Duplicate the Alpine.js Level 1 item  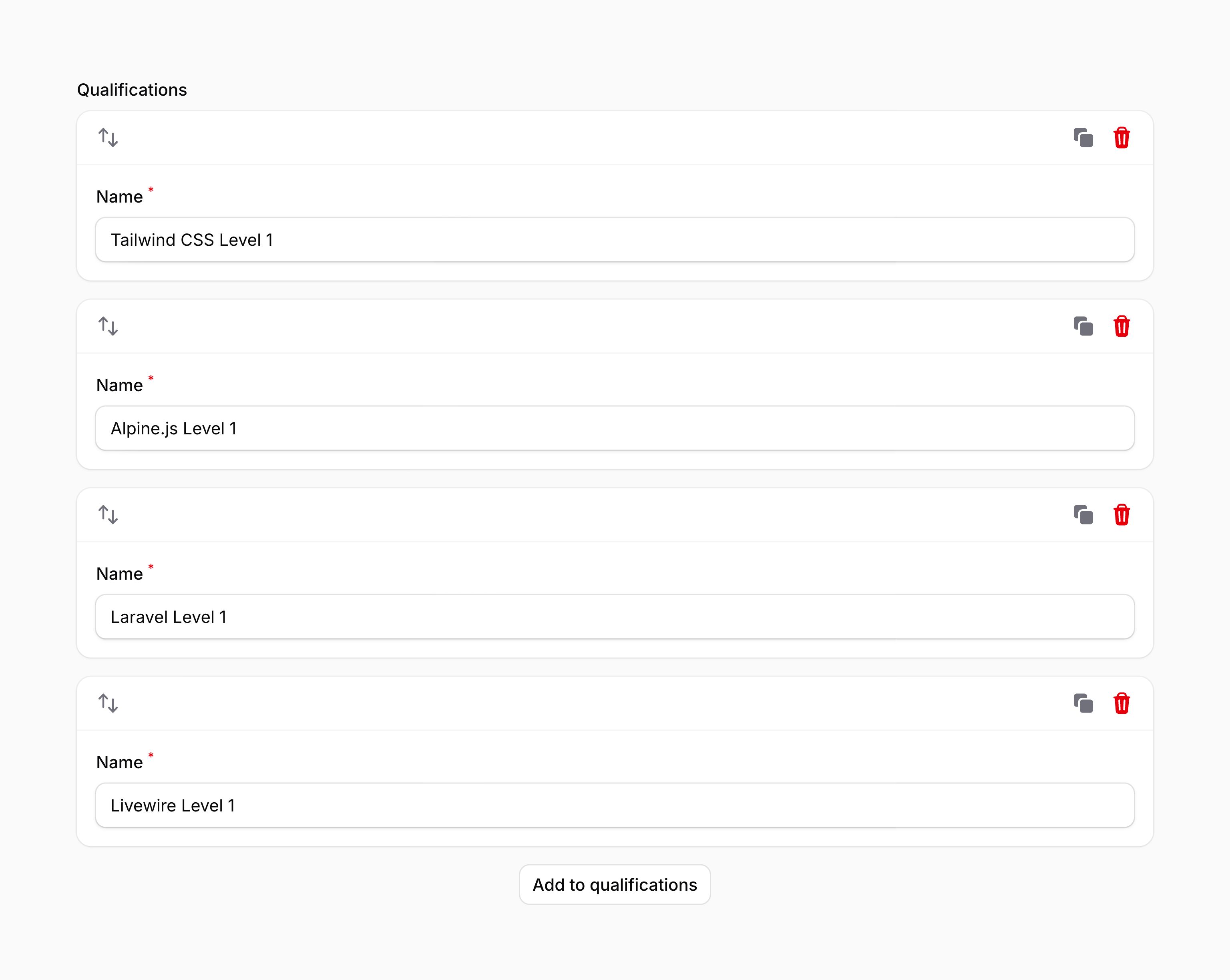point(1083,326)
